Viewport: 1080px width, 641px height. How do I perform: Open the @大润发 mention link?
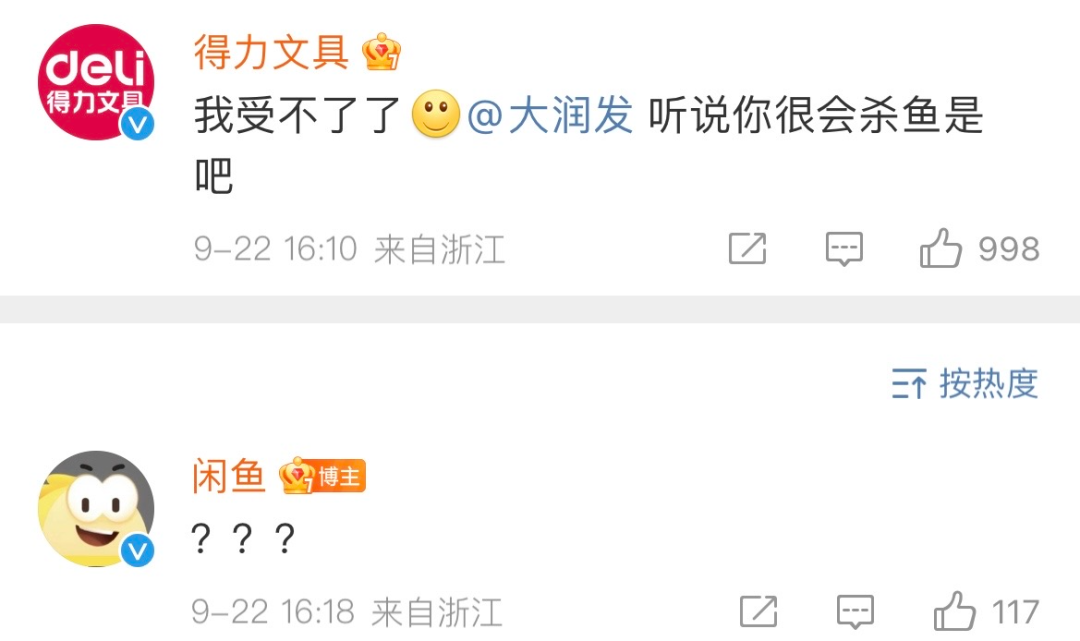(550, 115)
